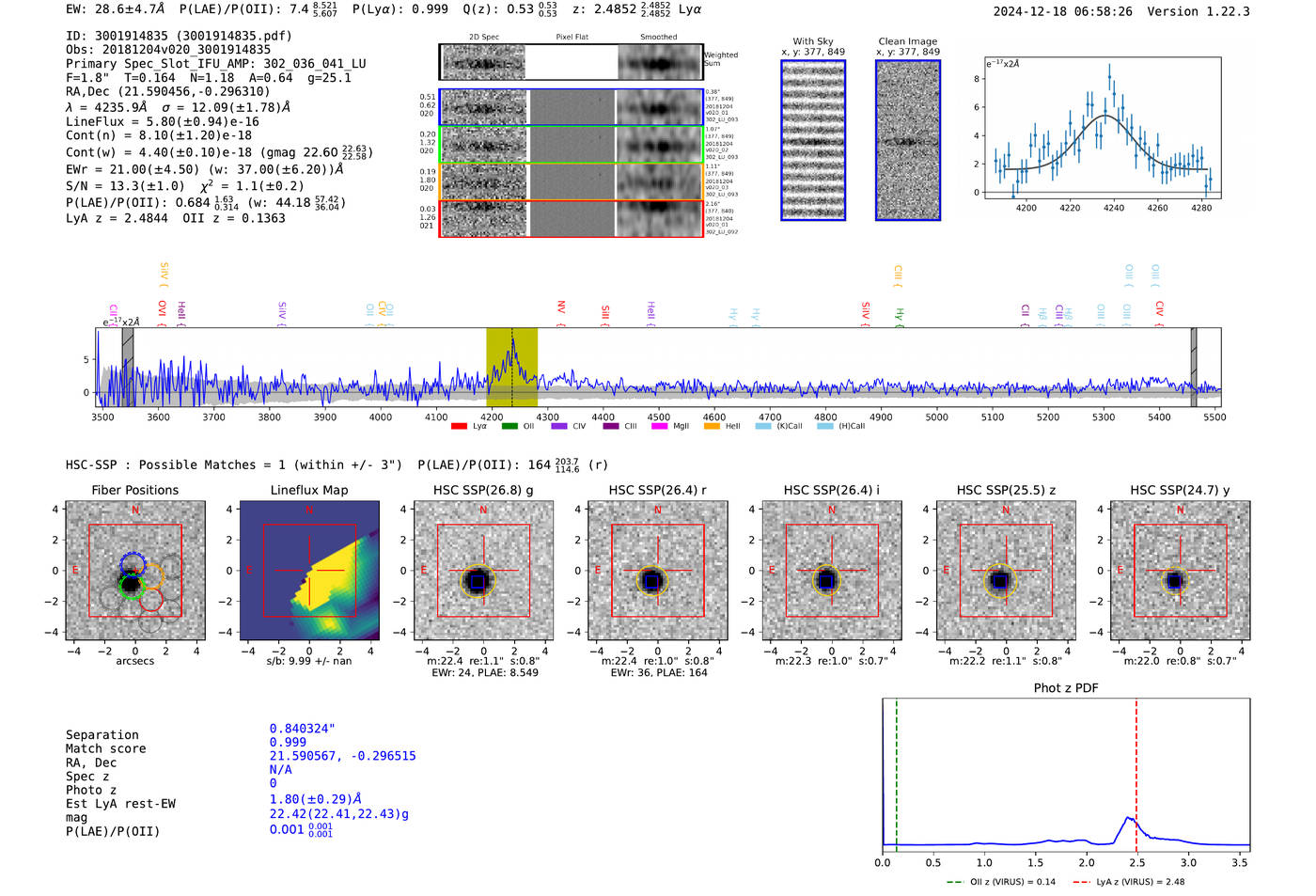Viewport: 1316px width, 896px height.
Task: Click the red Lyα legend swatch
Action: coord(459,427)
